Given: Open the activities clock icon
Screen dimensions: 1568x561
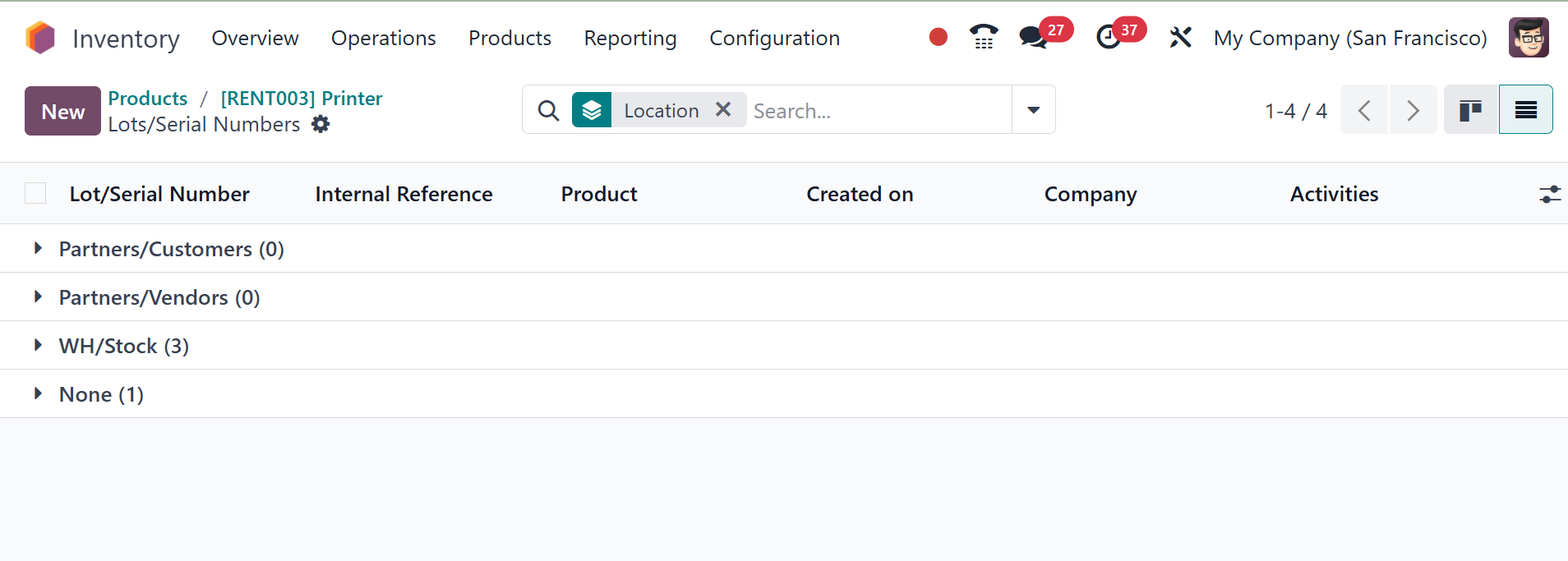Looking at the screenshot, I should [x=1108, y=38].
